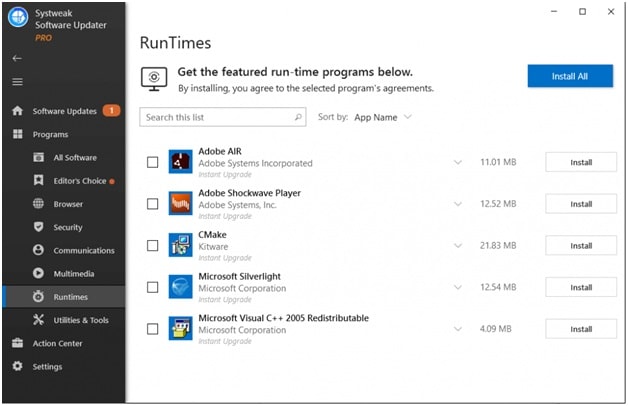Image resolution: width=628 pixels, height=406 pixels.
Task: Expand Microsoft Silverlight details chevron
Action: pos(458,287)
